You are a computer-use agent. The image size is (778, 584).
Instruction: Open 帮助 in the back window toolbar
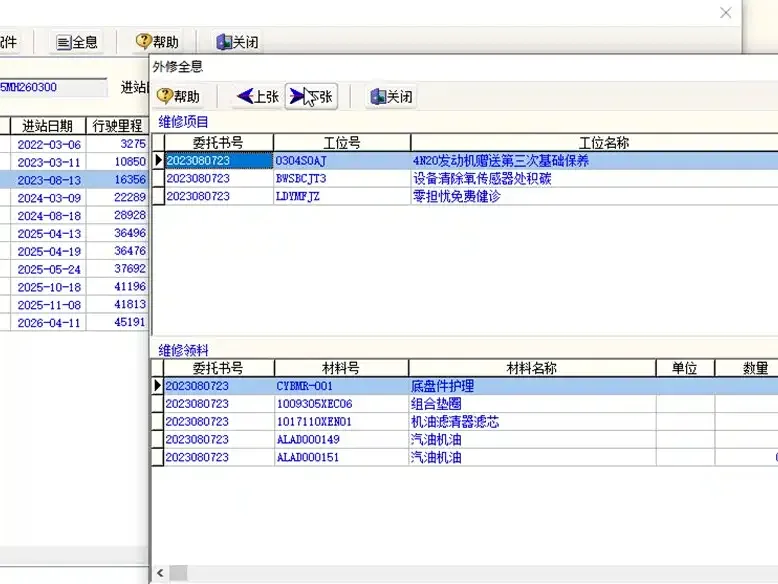click(x=157, y=42)
